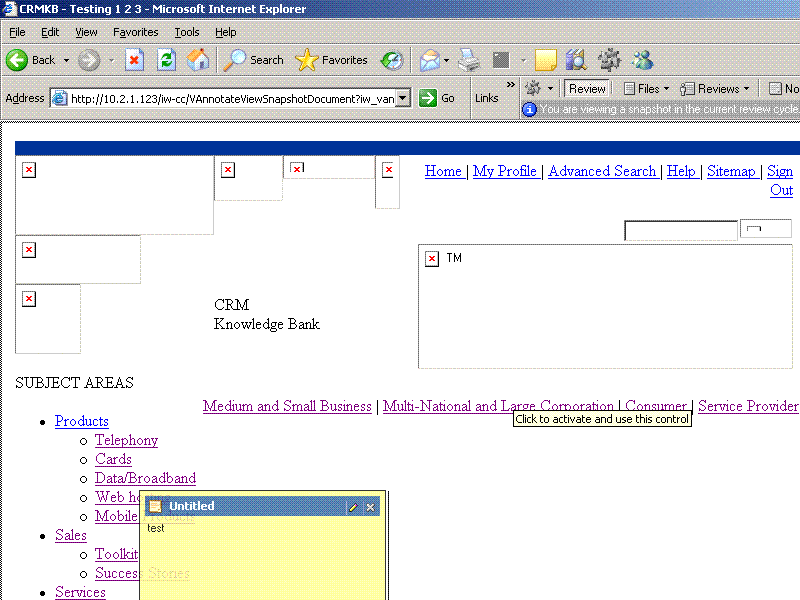Open the View menu
Screen dimensions: 800x600
tap(86, 32)
